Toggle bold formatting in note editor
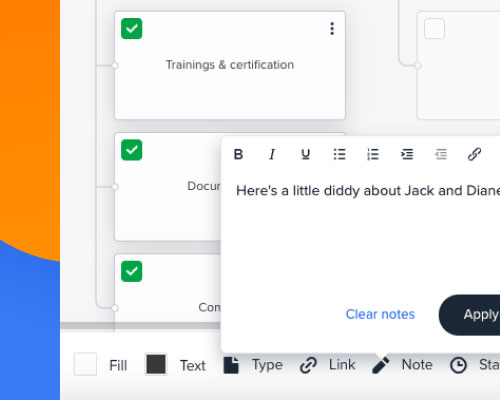Viewport: 500px width, 400px height. [x=238, y=154]
